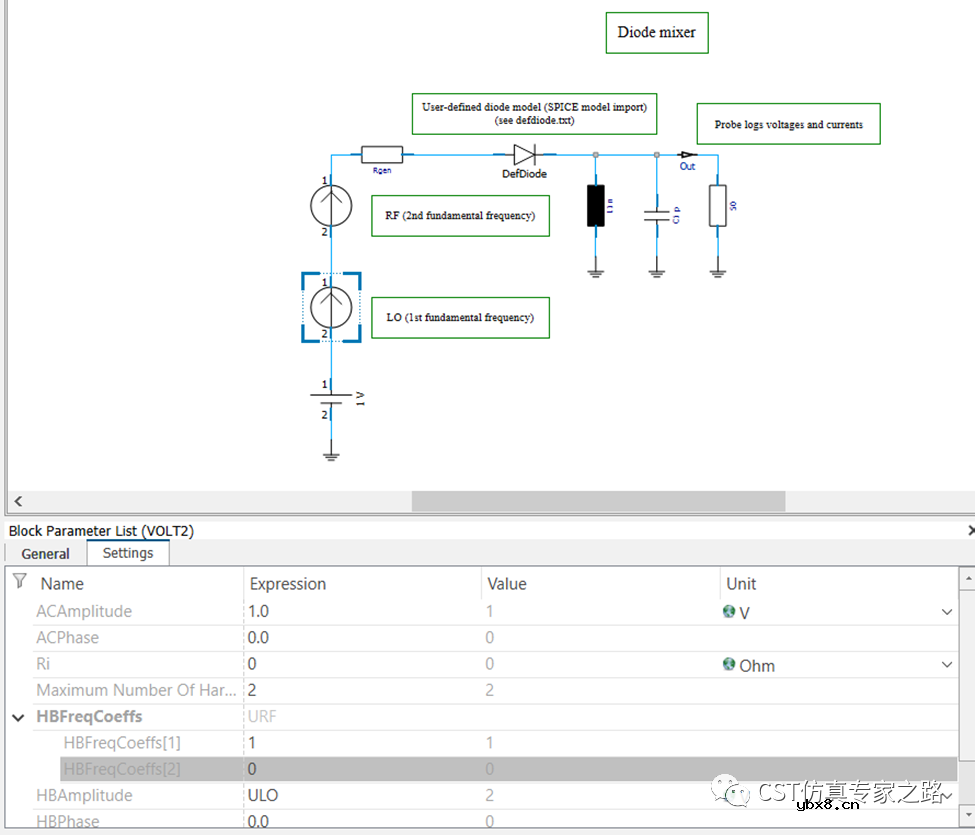This screenshot has width=975, height=835.
Task: Switch to the General tab
Action: click(x=46, y=553)
